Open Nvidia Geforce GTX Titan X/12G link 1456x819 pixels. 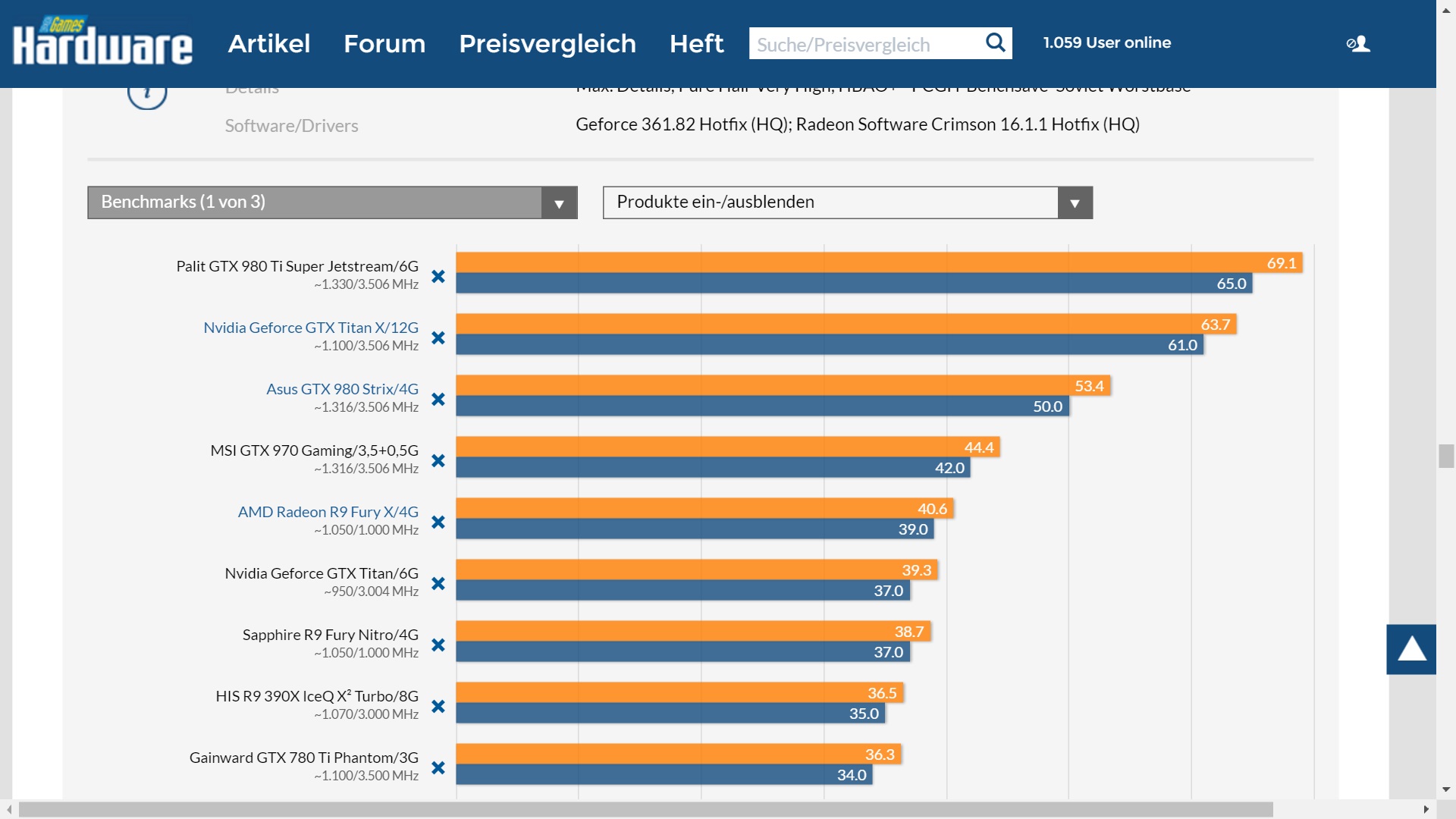(x=310, y=328)
